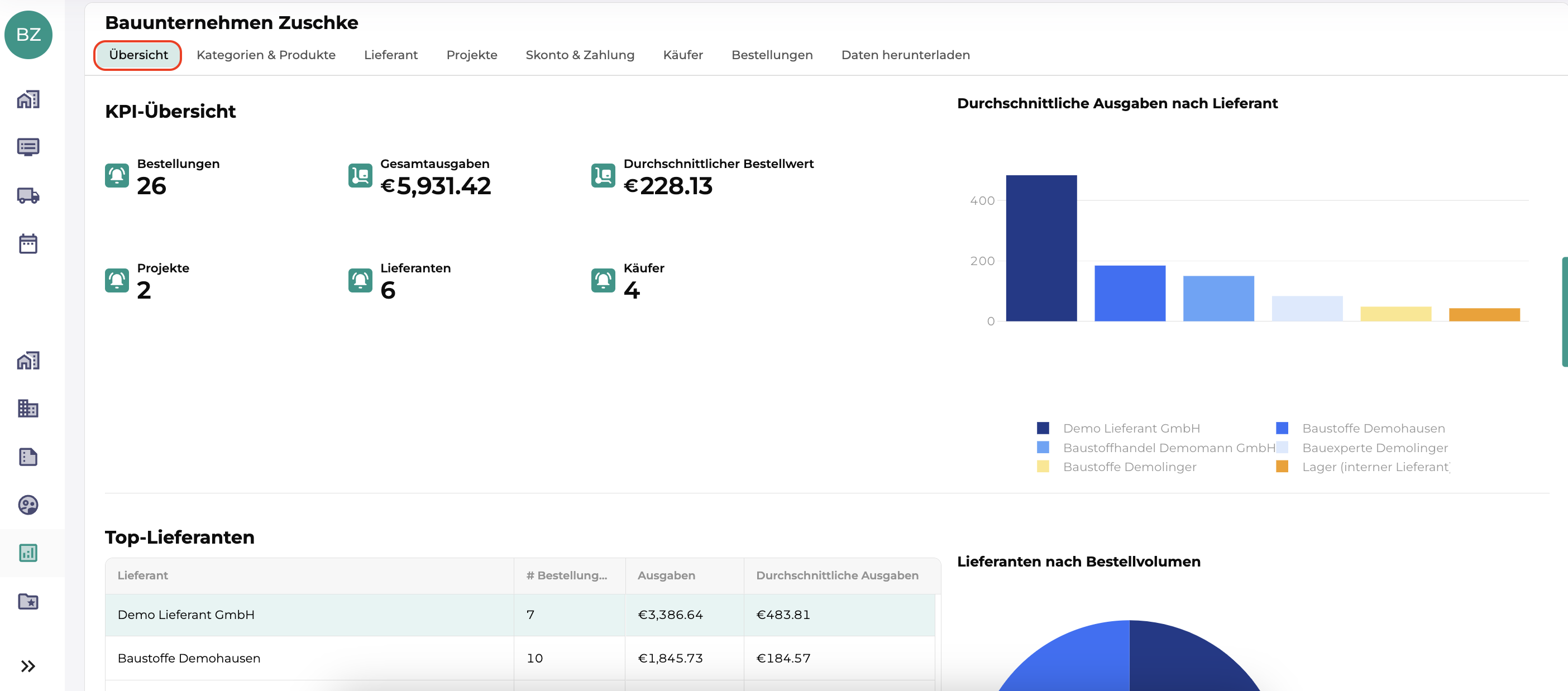
Task: Click the bright blue pie chart slice
Action: click(1074, 660)
